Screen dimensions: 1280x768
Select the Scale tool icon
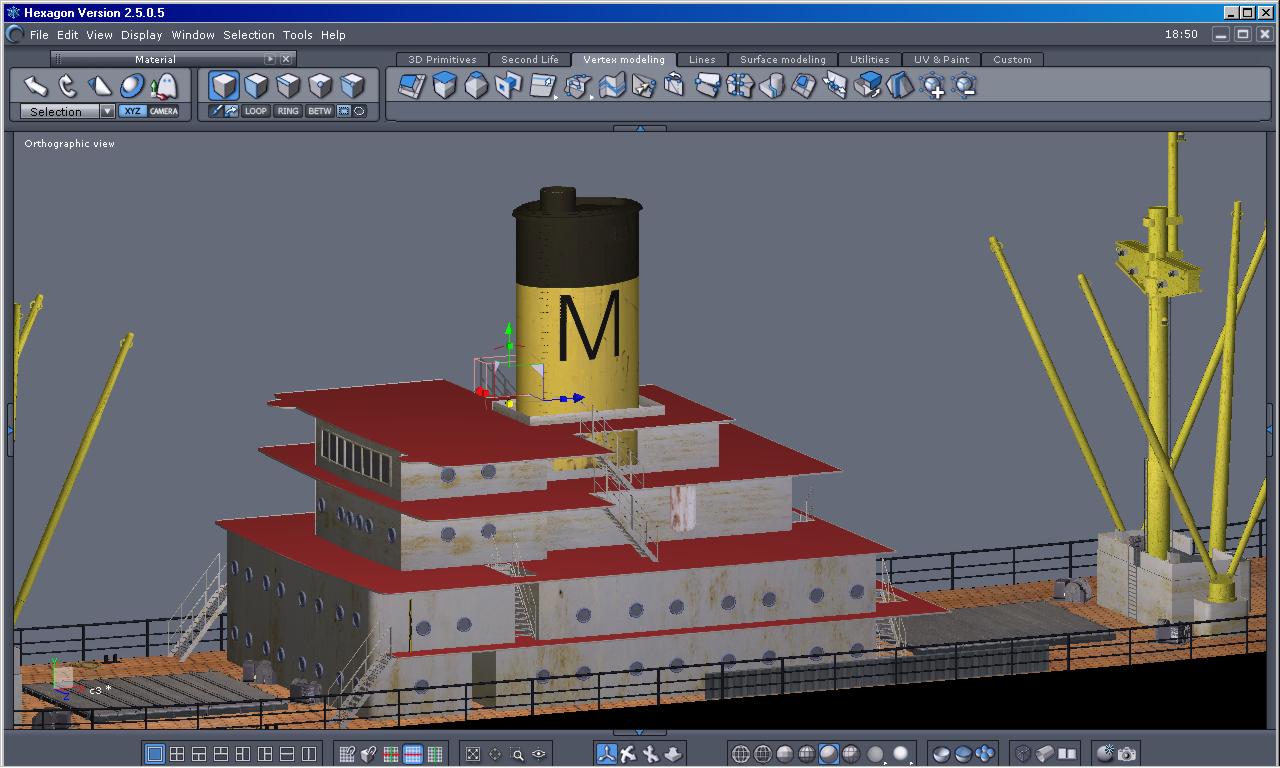pos(99,86)
